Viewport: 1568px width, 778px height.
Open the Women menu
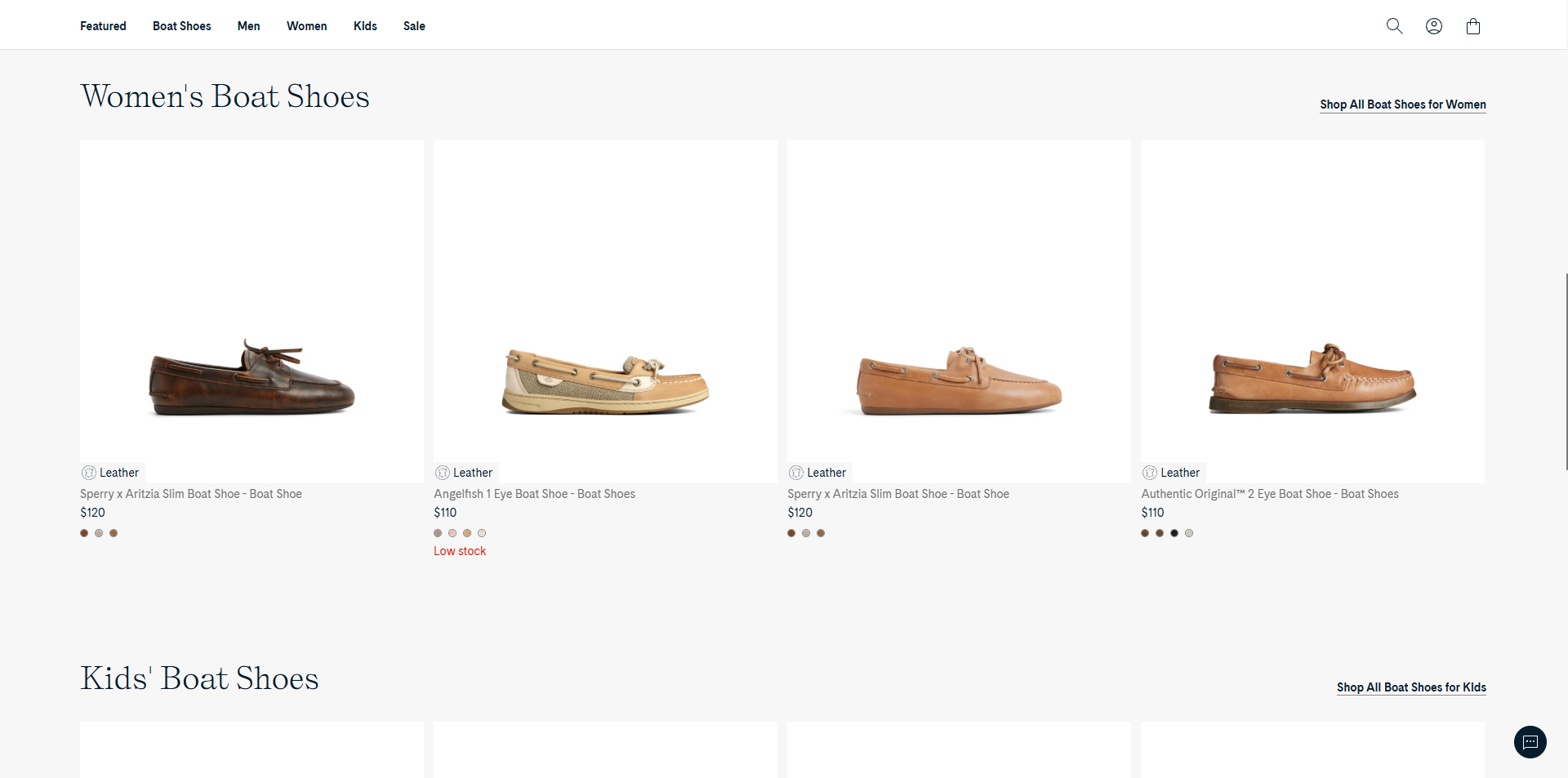click(306, 25)
